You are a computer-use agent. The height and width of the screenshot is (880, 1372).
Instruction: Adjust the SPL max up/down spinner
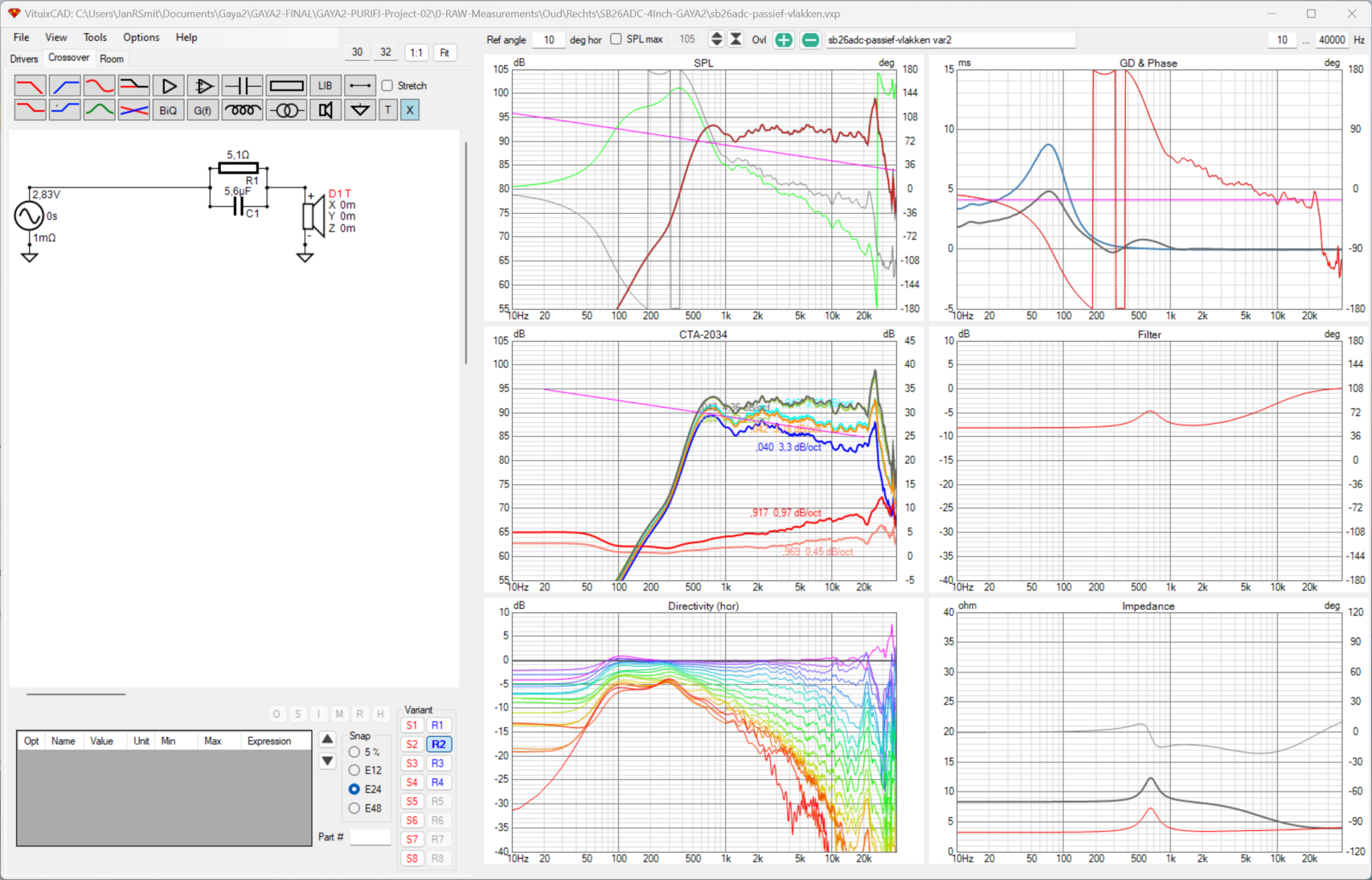716,39
